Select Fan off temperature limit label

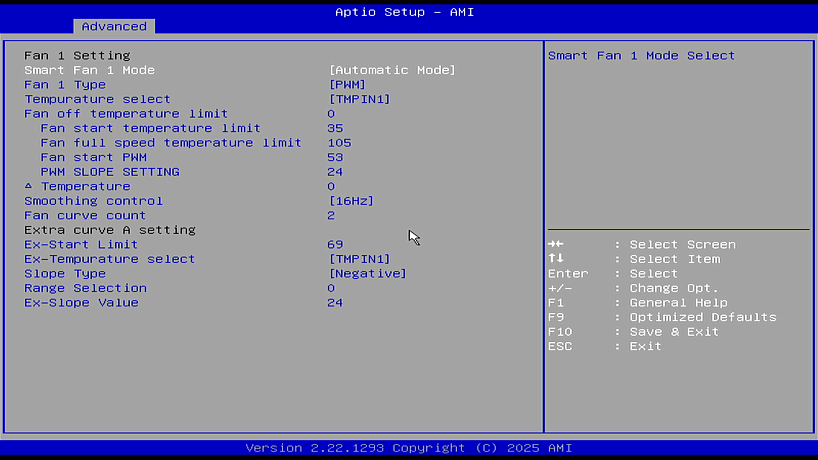[126, 114]
